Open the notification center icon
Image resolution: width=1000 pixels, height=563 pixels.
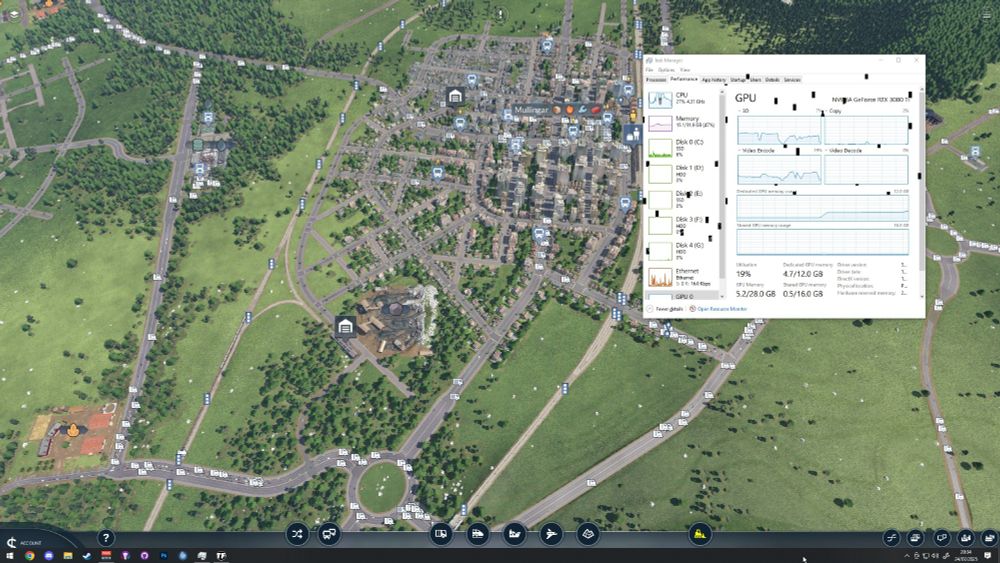[989, 556]
